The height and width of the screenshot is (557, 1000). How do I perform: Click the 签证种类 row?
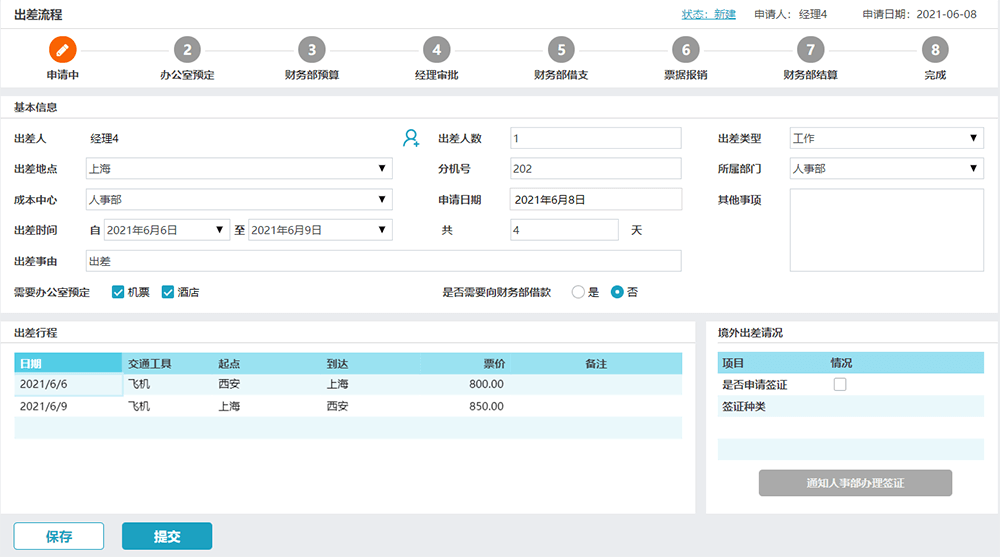(851, 406)
